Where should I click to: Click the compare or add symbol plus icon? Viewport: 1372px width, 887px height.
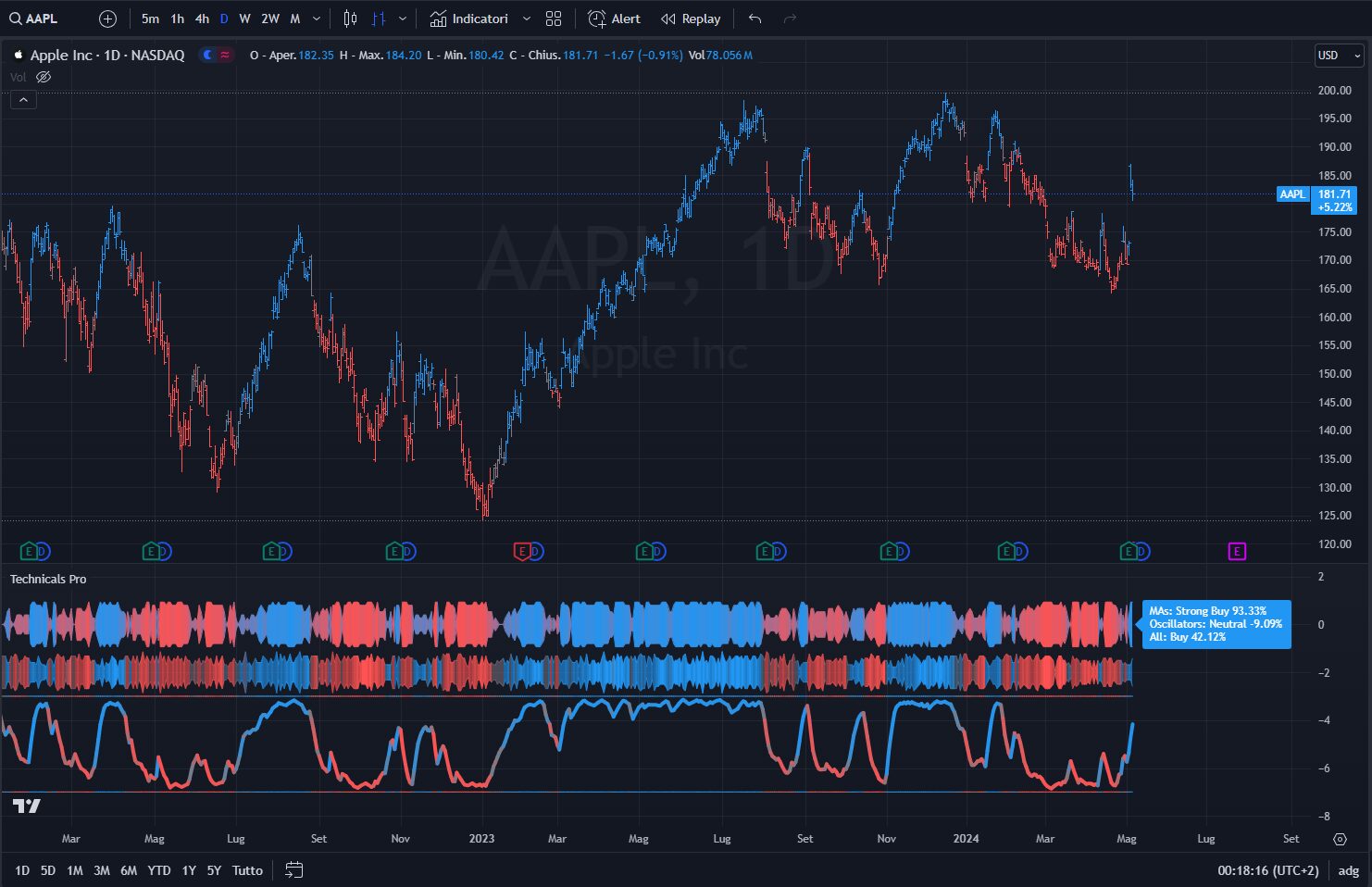(x=107, y=19)
